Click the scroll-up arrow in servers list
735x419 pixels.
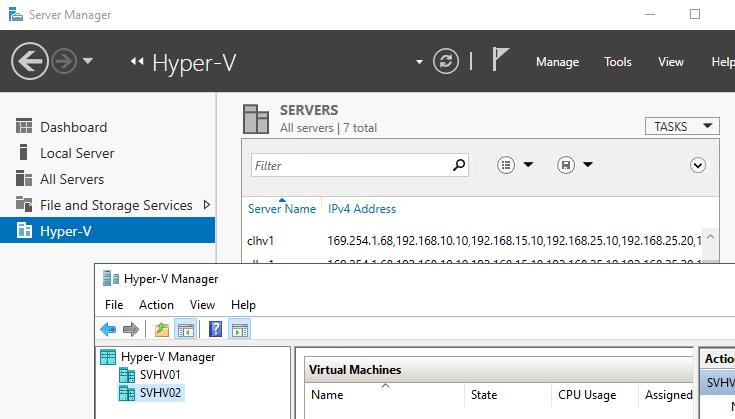pos(711,237)
